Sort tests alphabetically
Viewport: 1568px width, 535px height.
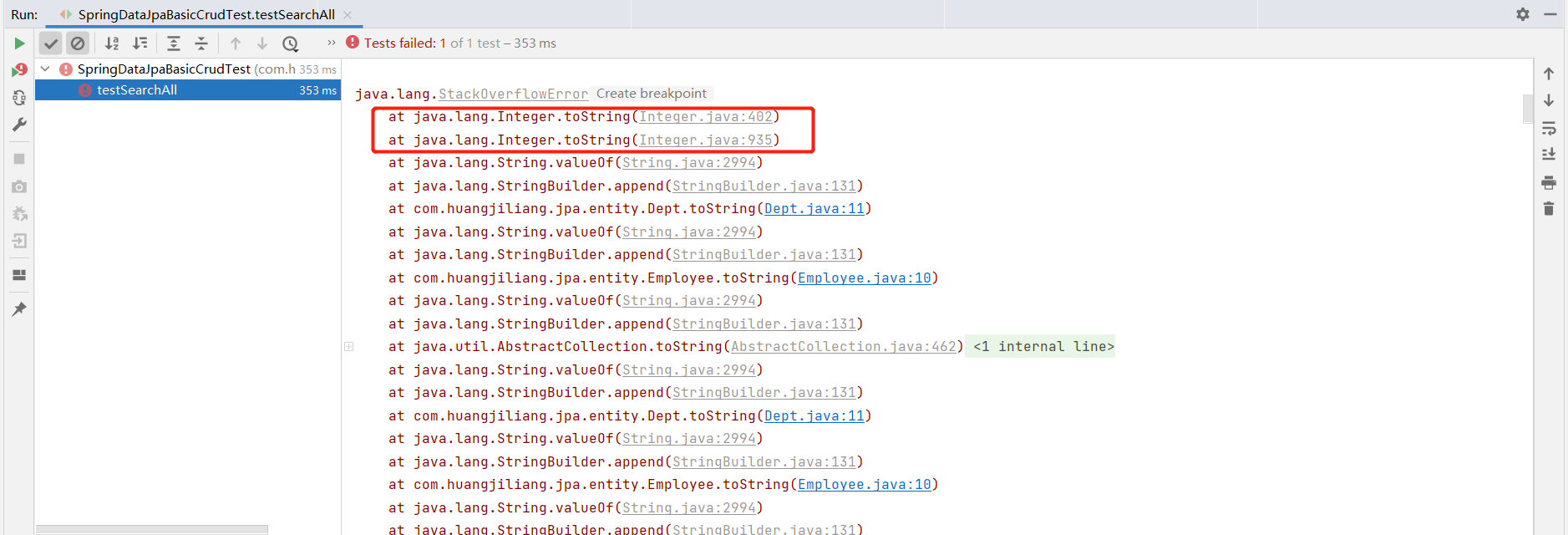(x=112, y=43)
